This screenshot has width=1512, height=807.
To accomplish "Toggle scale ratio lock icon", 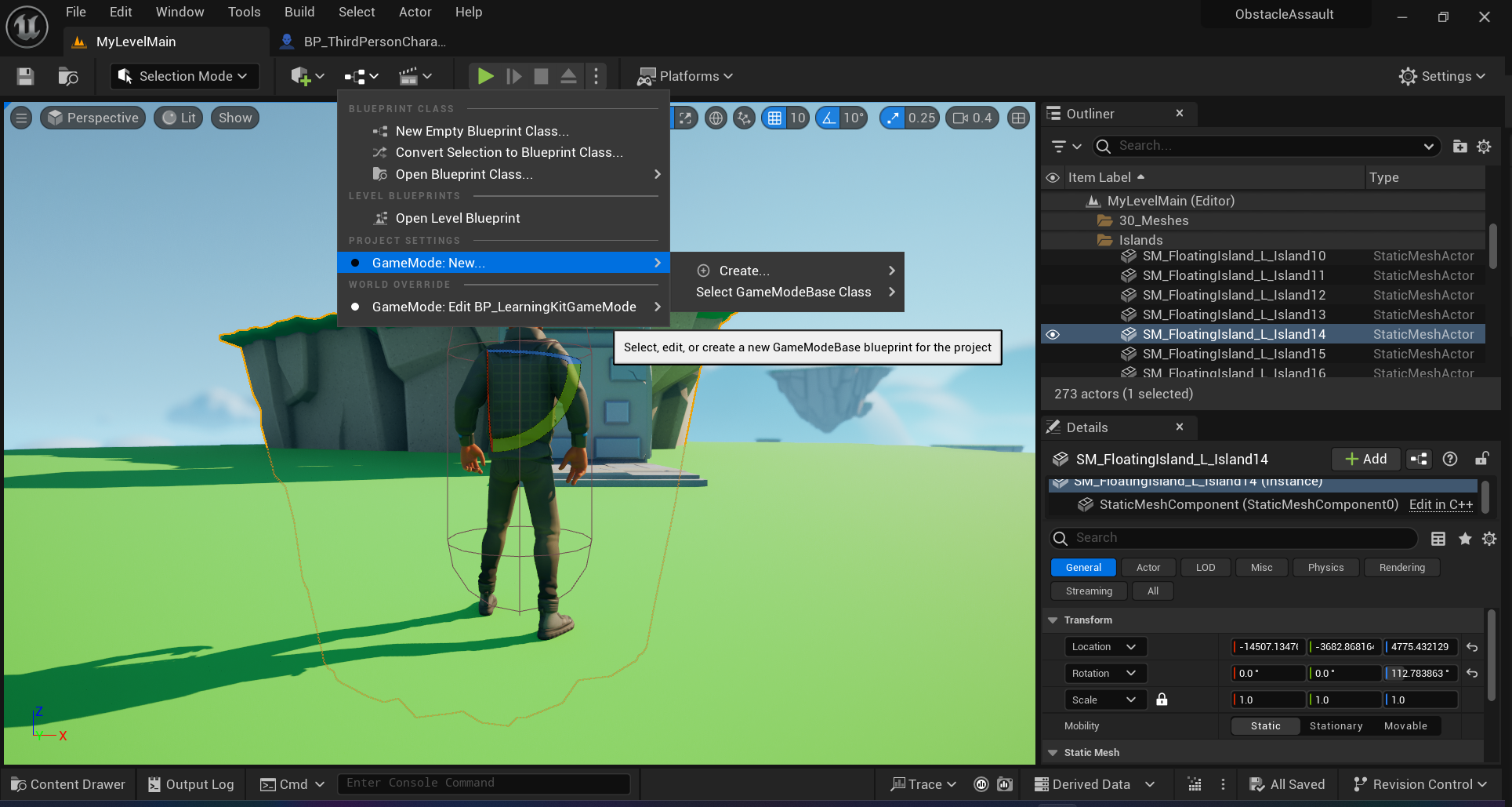I will pyautogui.click(x=1162, y=700).
